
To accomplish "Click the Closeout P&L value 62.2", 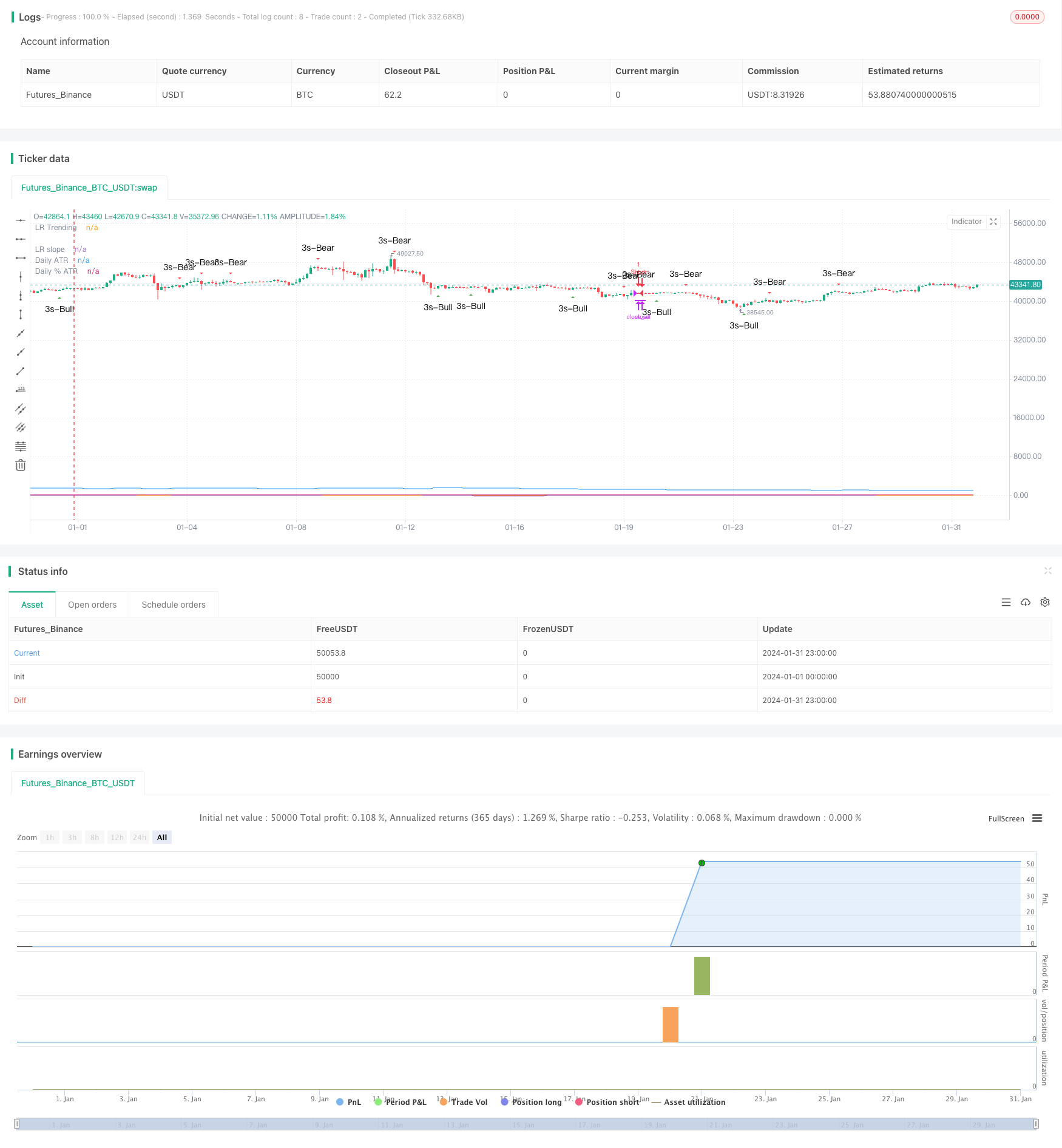I will (393, 95).
